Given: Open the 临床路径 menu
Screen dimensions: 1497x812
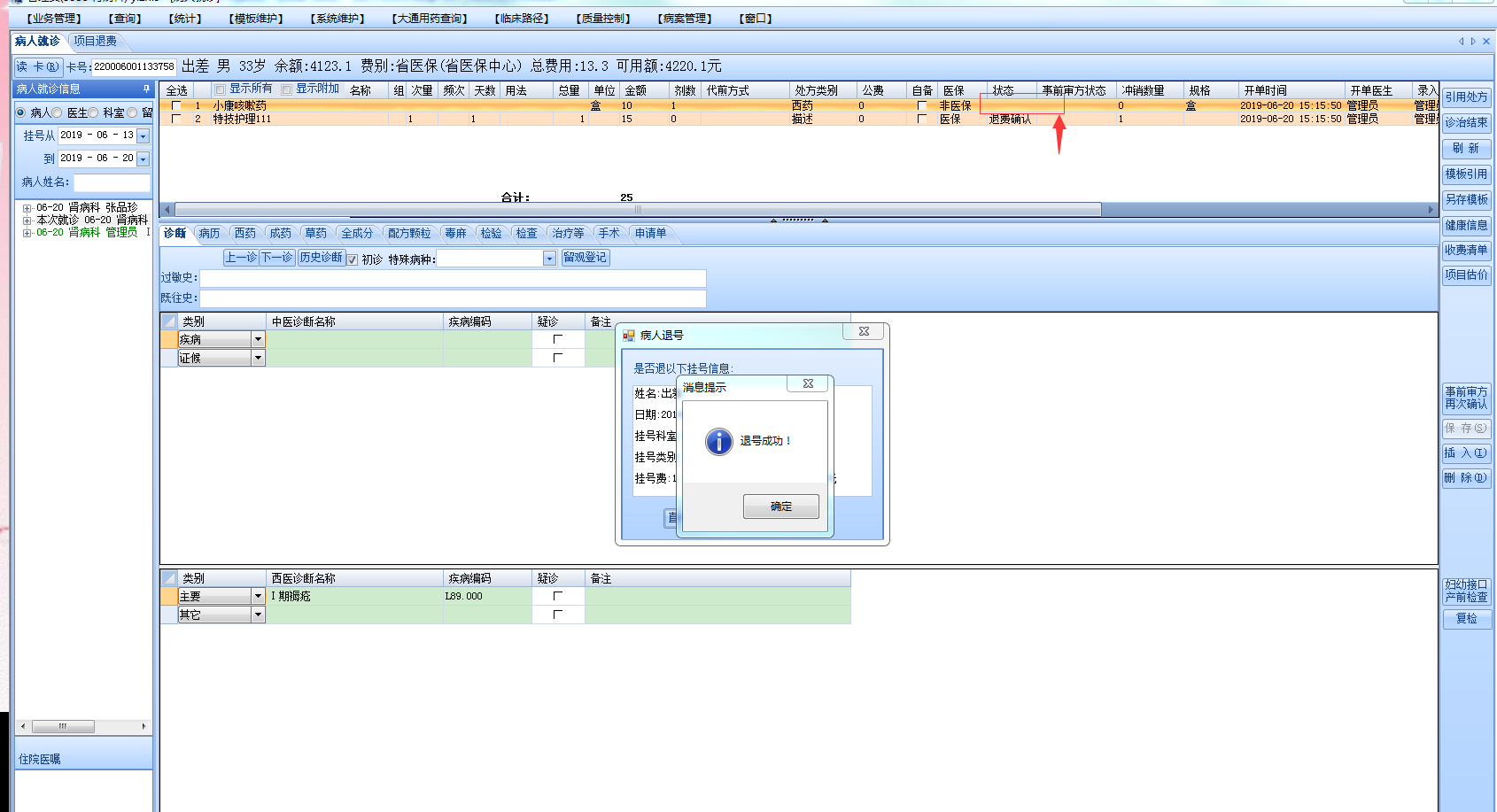Looking at the screenshot, I should 522,19.
